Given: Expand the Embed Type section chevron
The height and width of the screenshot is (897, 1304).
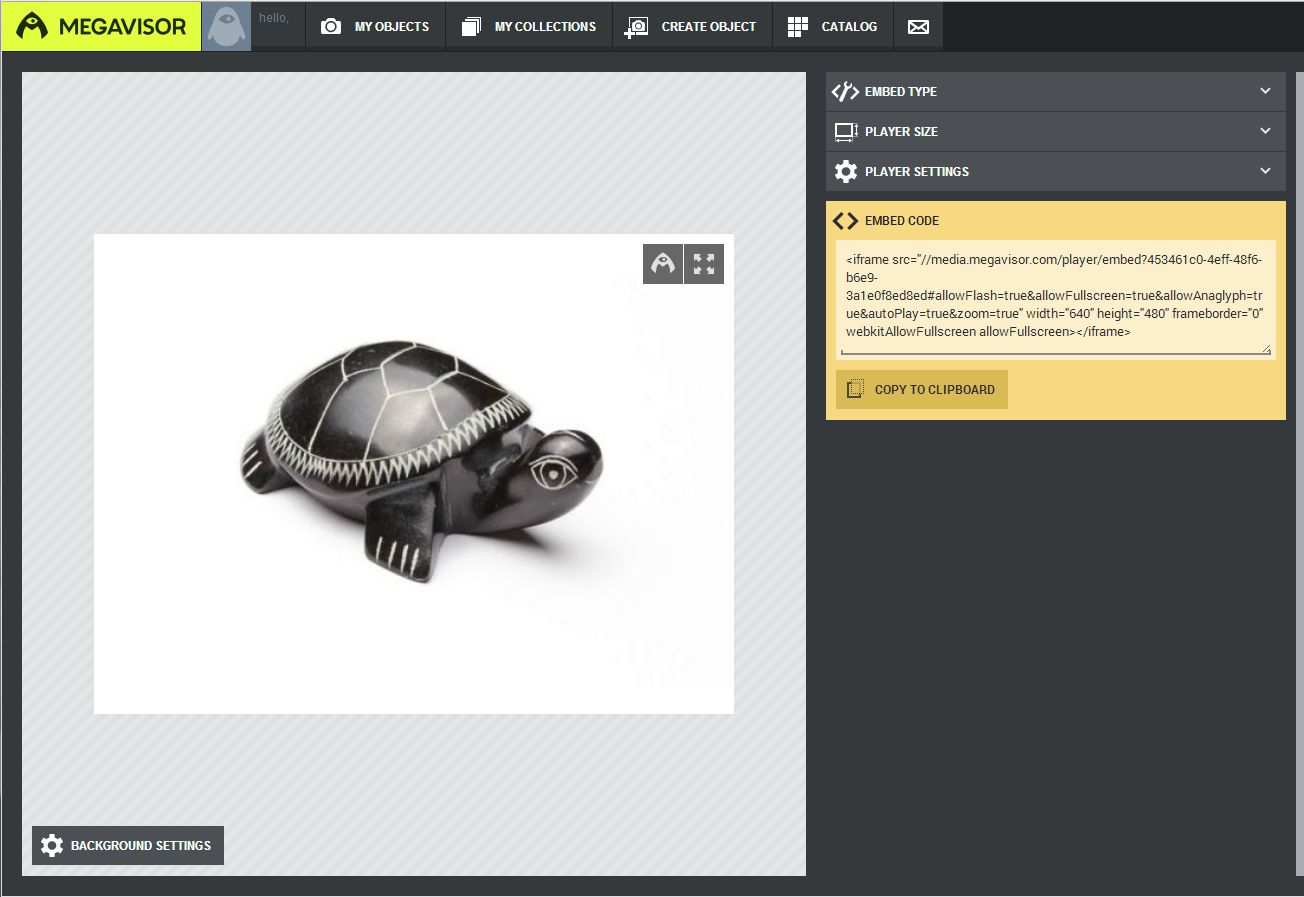Looking at the screenshot, I should tap(1265, 91).
